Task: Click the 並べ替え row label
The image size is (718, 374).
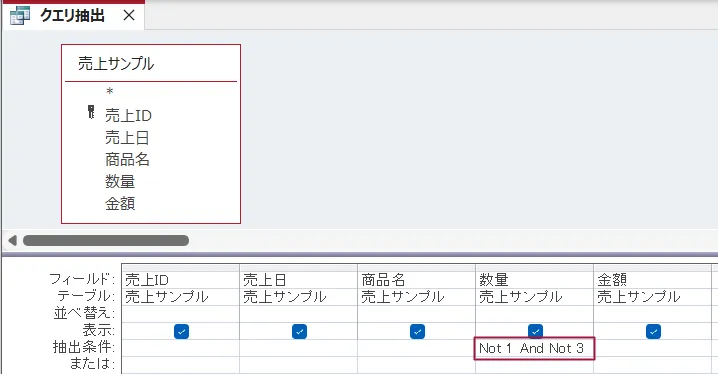Action: pyautogui.click(x=84, y=313)
